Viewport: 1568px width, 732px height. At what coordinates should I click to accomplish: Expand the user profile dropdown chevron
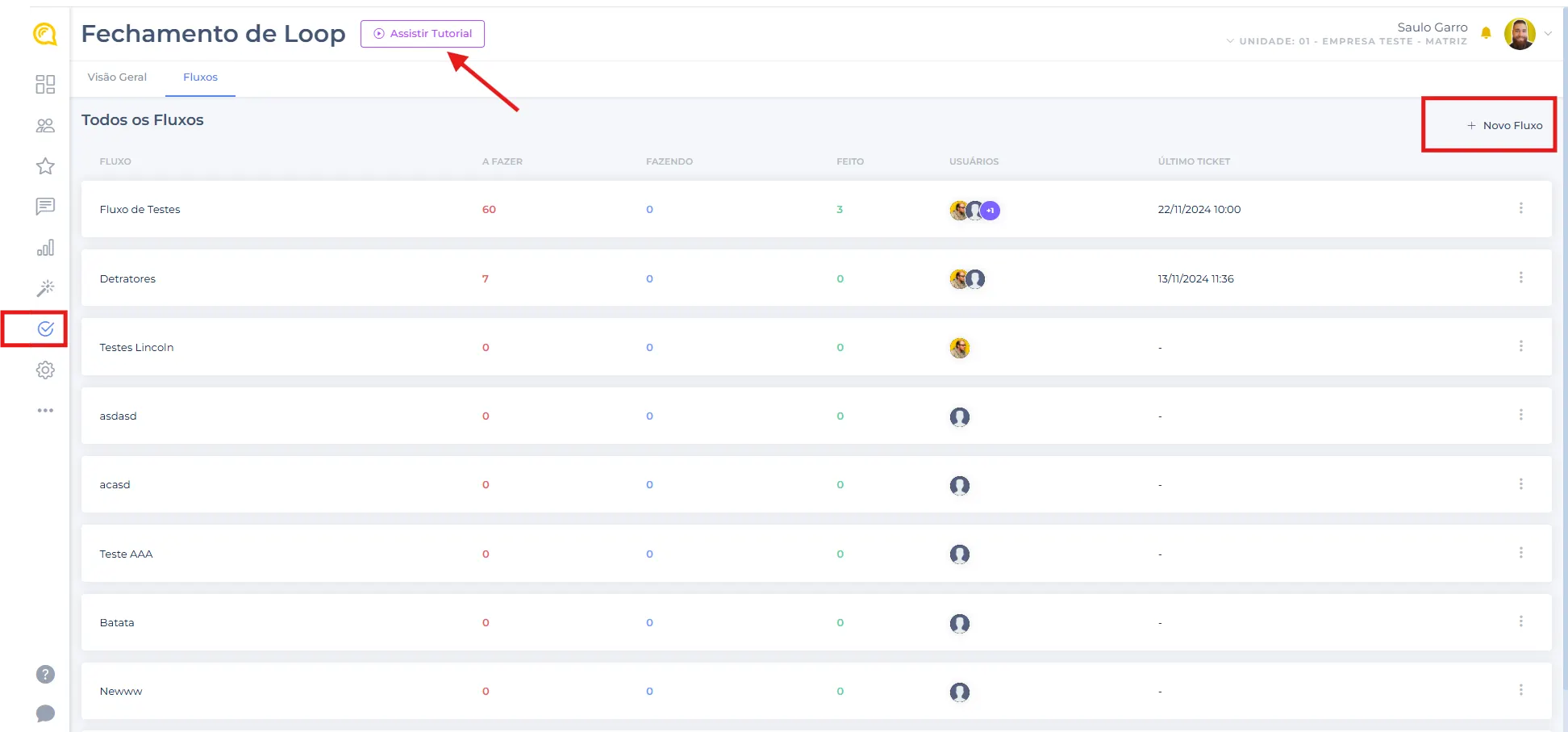(1548, 34)
